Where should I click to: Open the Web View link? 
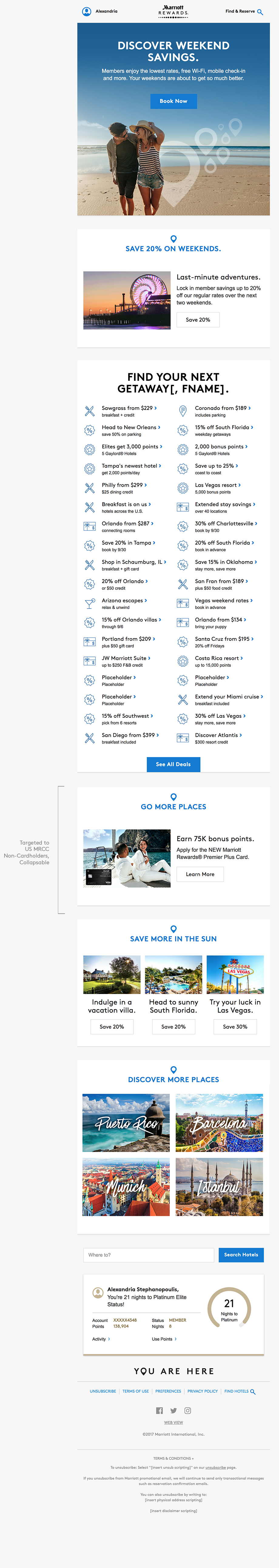[x=173, y=1422]
